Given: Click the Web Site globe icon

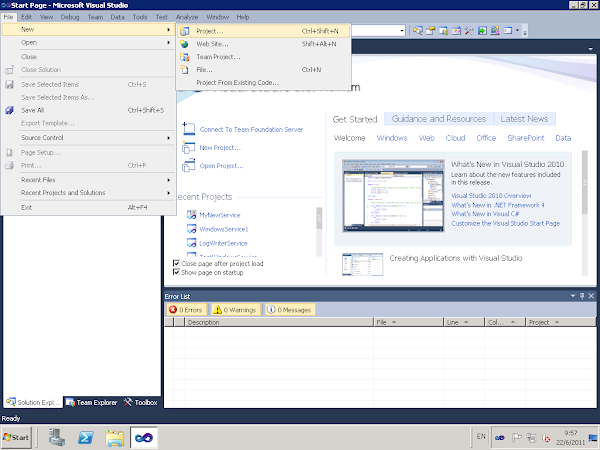Looking at the screenshot, I should pos(184,44).
